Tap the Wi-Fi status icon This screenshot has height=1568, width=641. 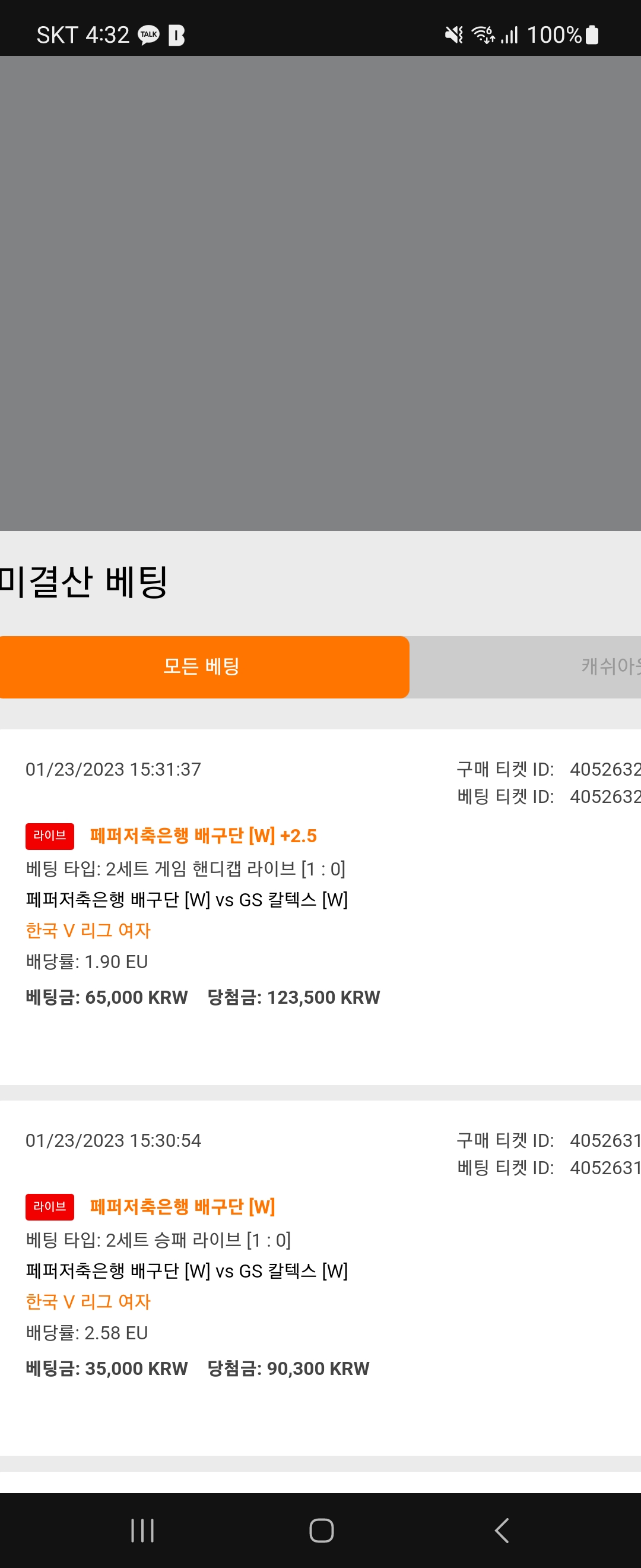484,35
